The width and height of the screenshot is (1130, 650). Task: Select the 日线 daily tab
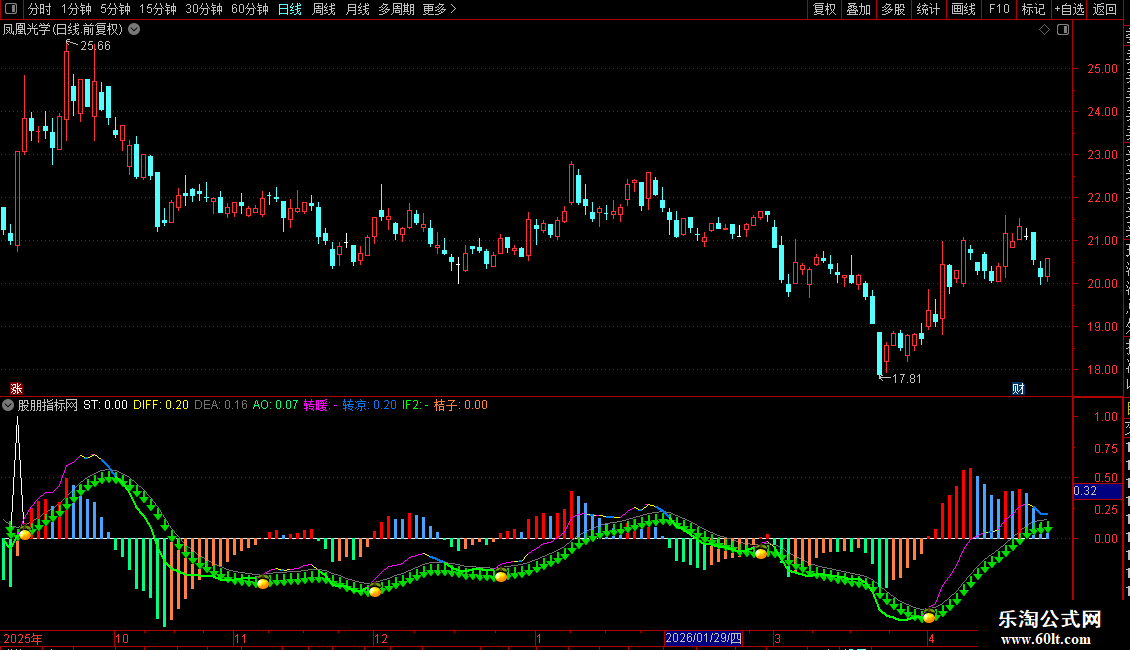point(290,9)
